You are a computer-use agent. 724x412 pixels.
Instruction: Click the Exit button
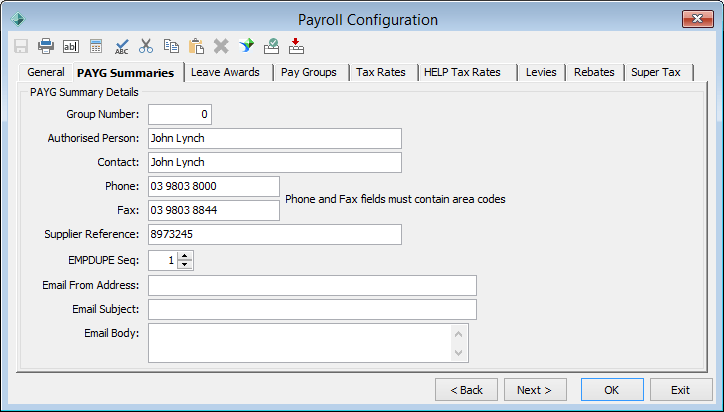tap(681, 390)
